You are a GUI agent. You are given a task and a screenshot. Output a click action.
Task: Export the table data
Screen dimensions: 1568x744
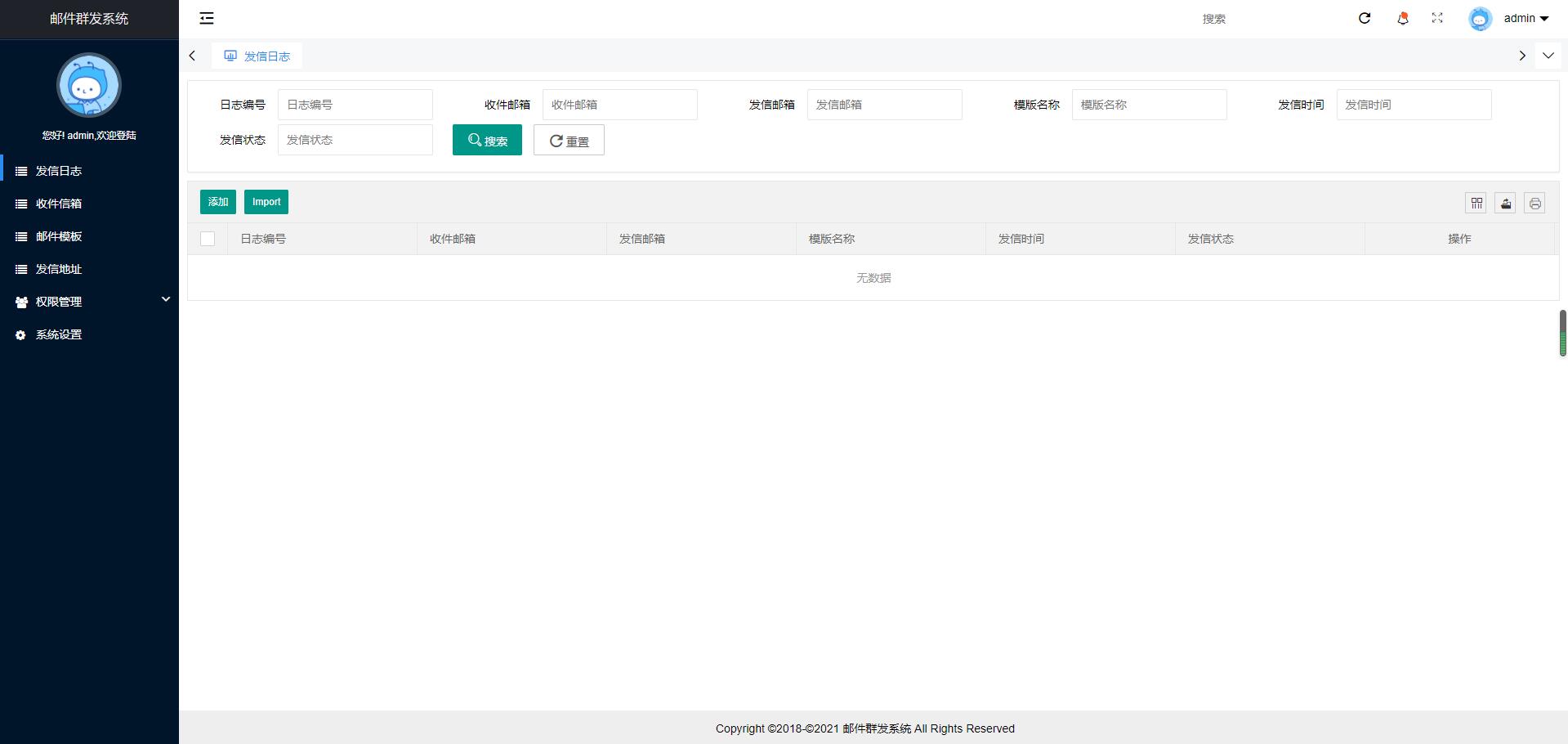[1505, 203]
